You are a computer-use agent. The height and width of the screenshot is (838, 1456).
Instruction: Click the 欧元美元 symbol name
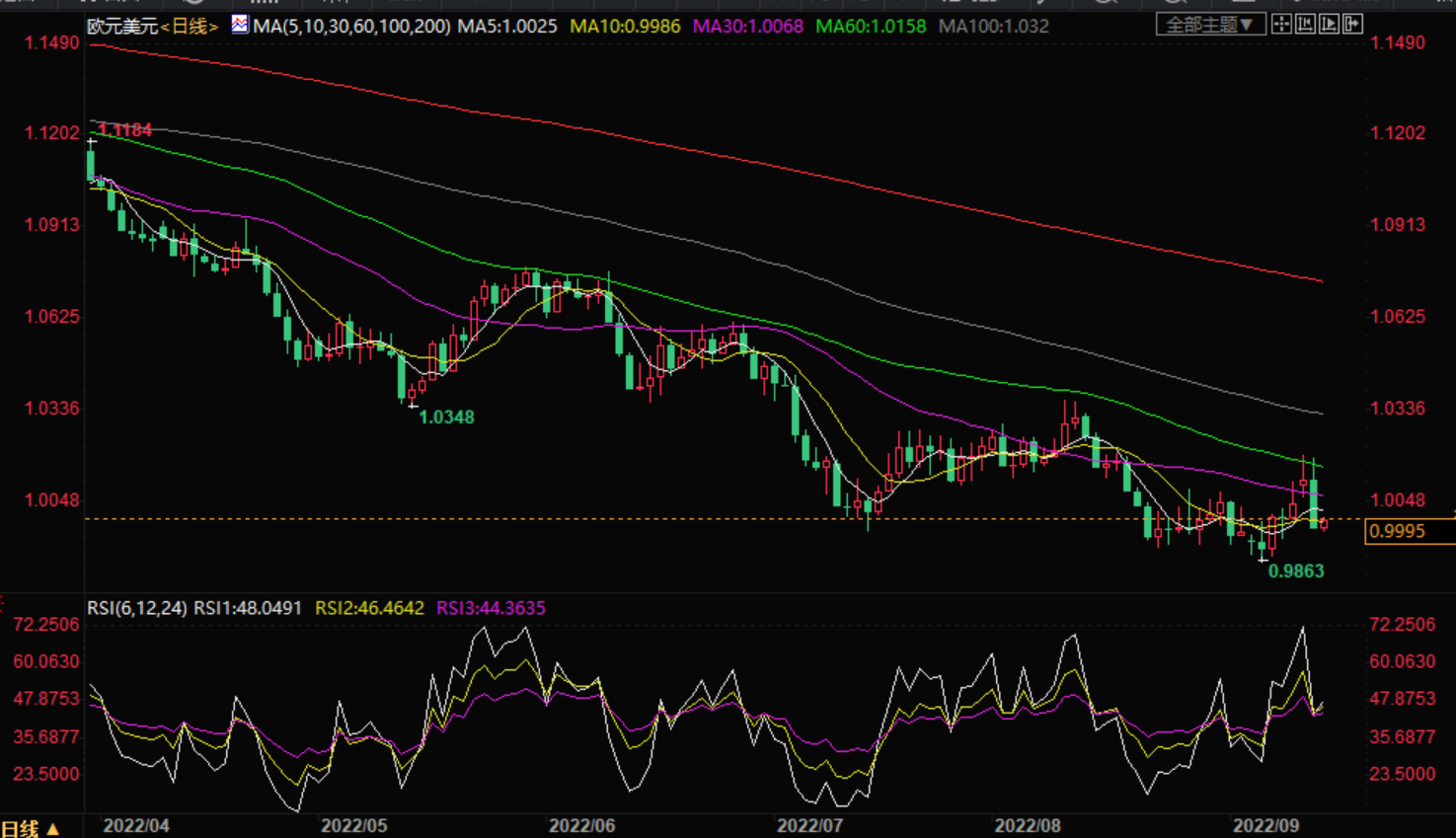pos(122,27)
